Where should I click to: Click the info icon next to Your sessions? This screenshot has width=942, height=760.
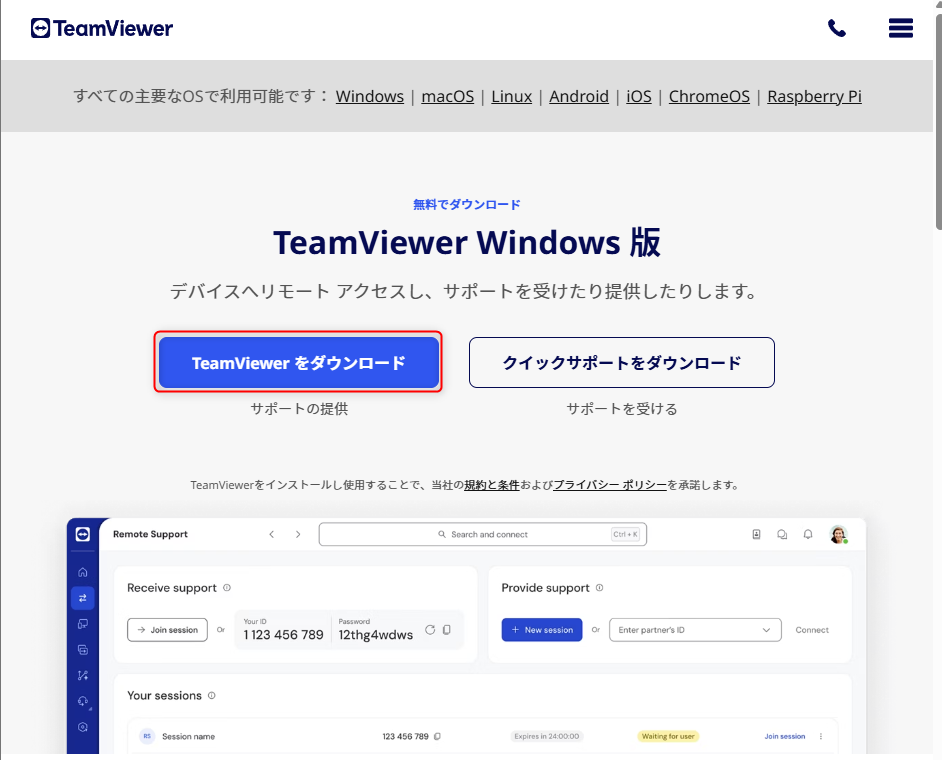[x=211, y=695]
